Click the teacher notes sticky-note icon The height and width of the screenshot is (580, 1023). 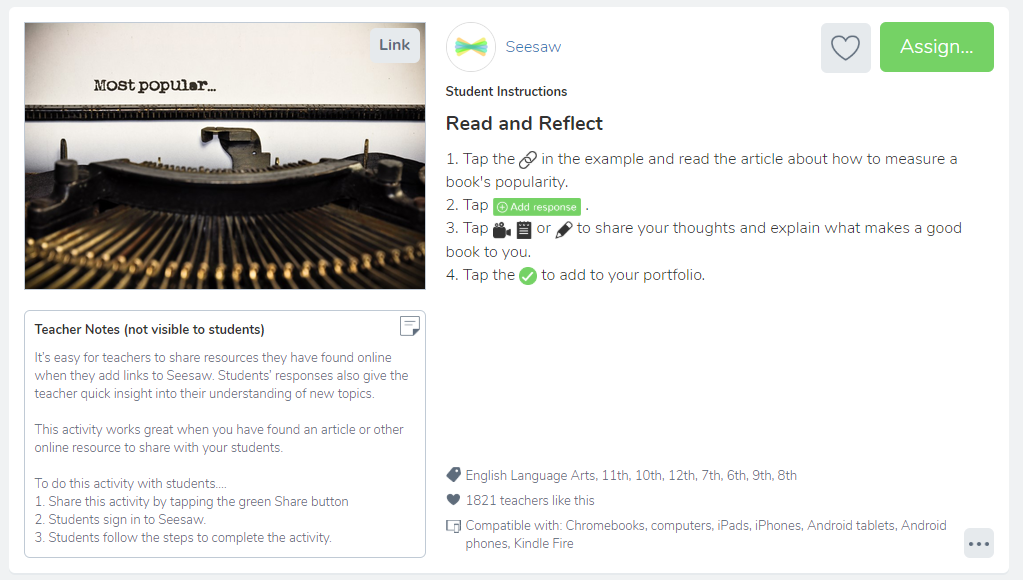tap(410, 326)
